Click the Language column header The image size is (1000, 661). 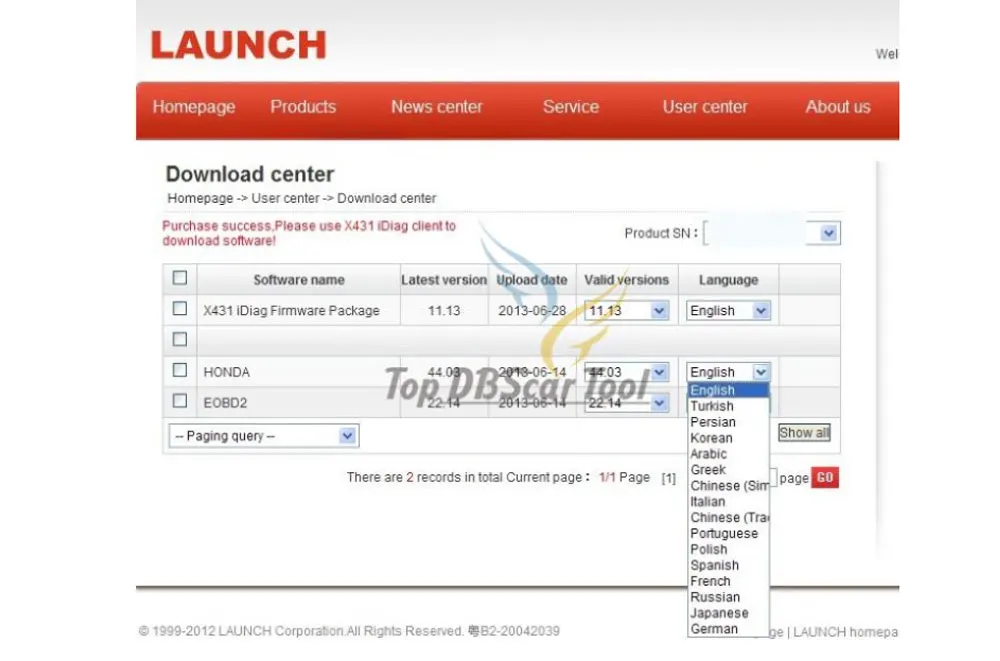728,280
